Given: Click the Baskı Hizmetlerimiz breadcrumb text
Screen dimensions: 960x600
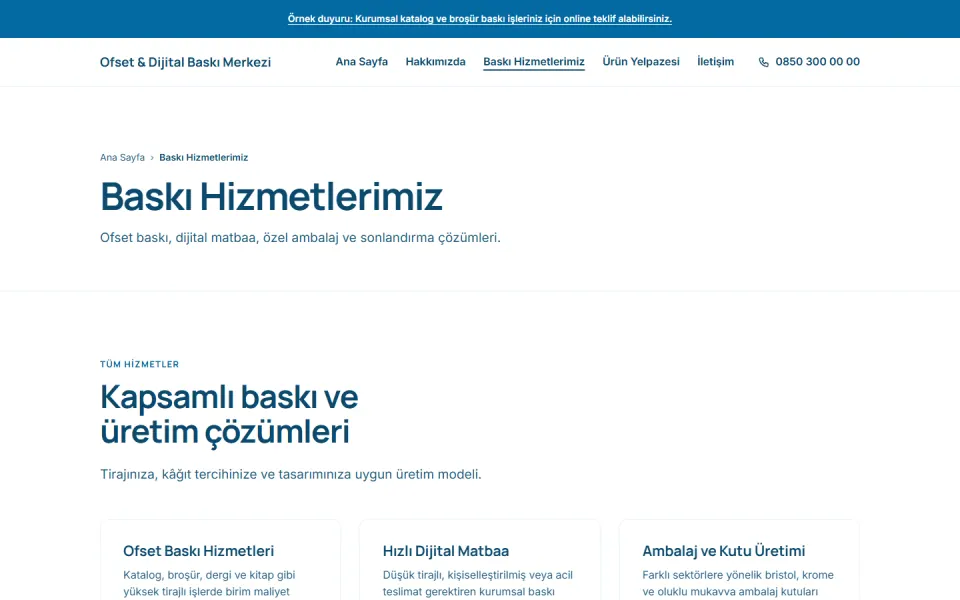Looking at the screenshot, I should click(x=203, y=157).
